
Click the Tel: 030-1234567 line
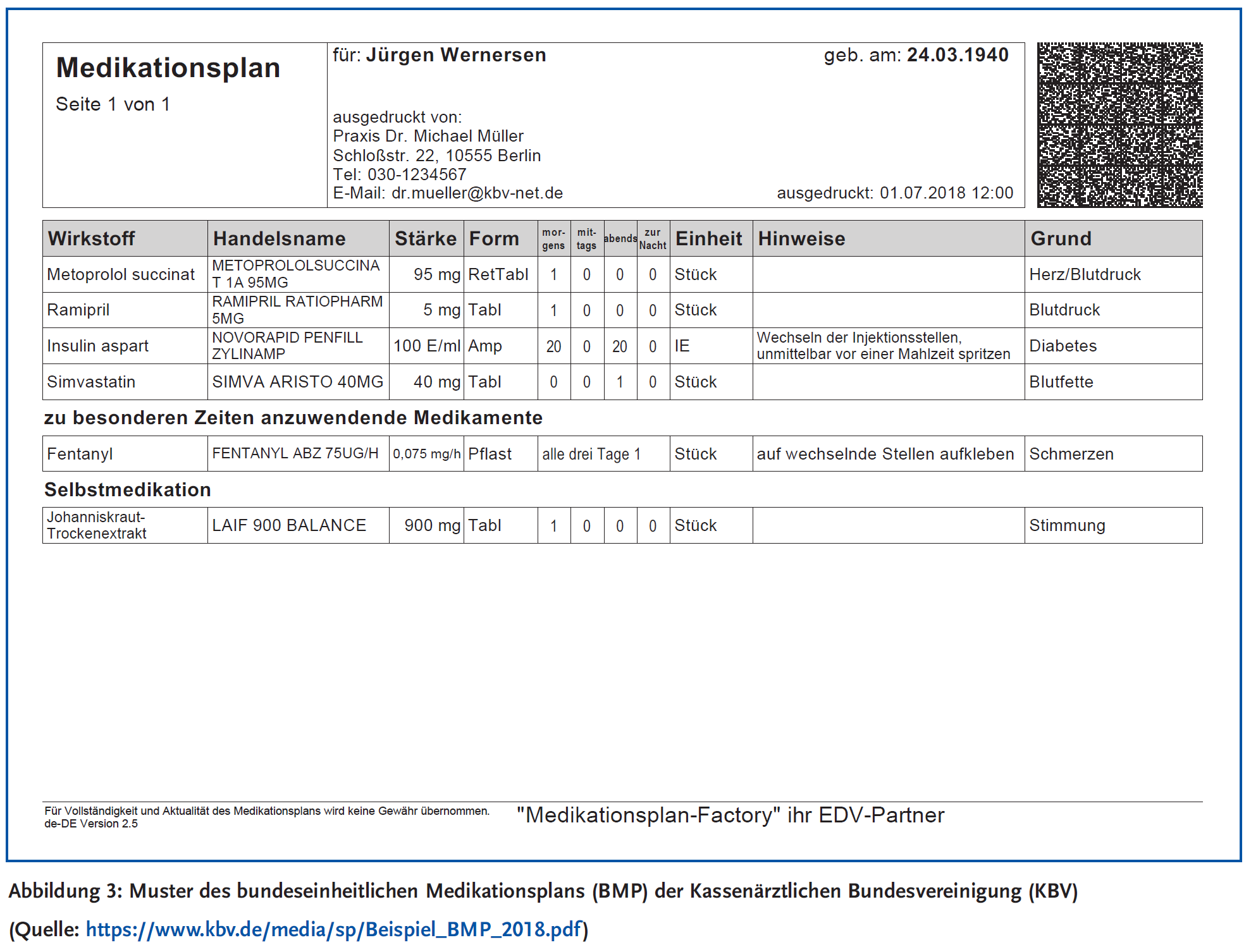tap(400, 174)
